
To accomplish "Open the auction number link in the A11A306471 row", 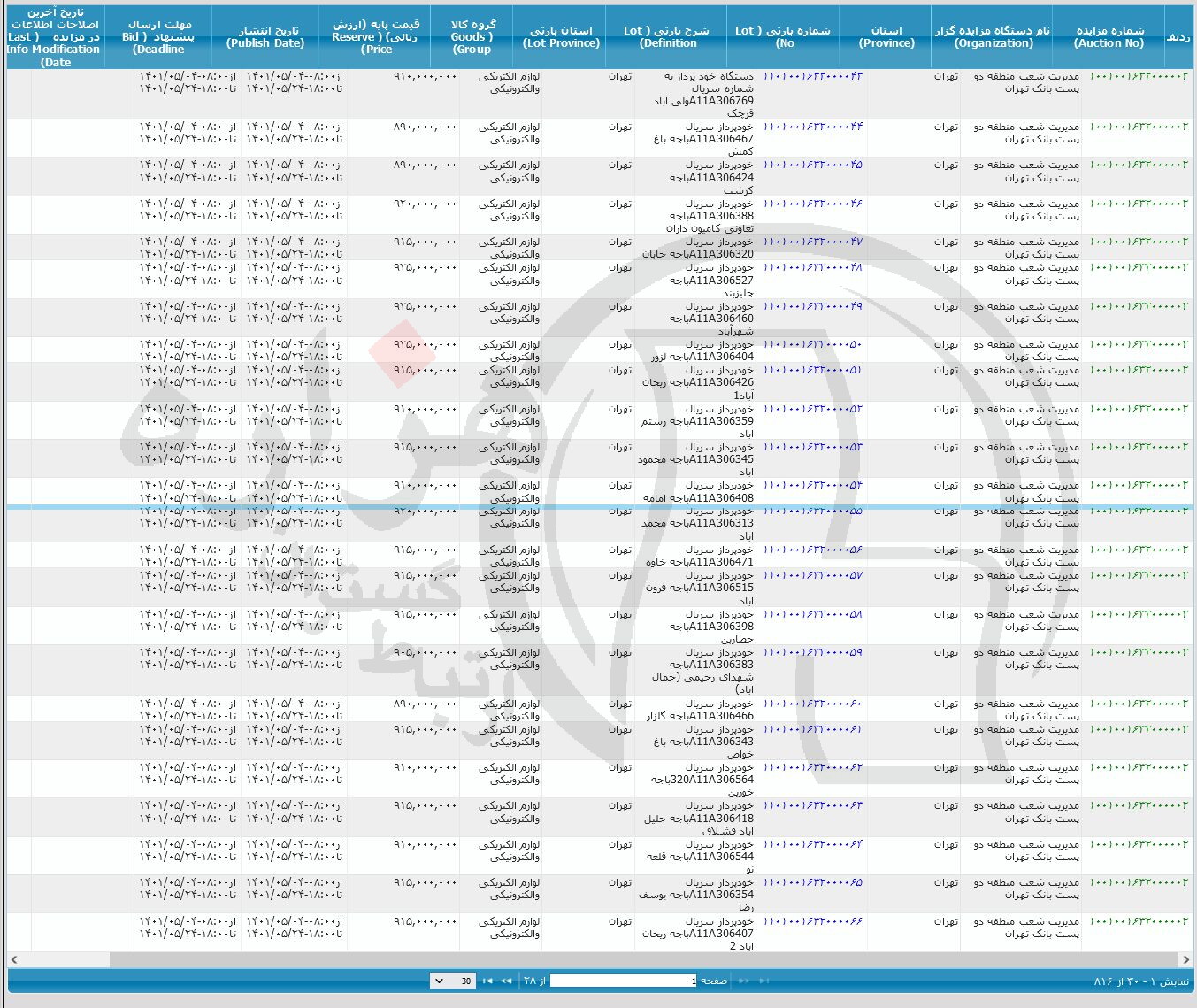I will [1139, 550].
